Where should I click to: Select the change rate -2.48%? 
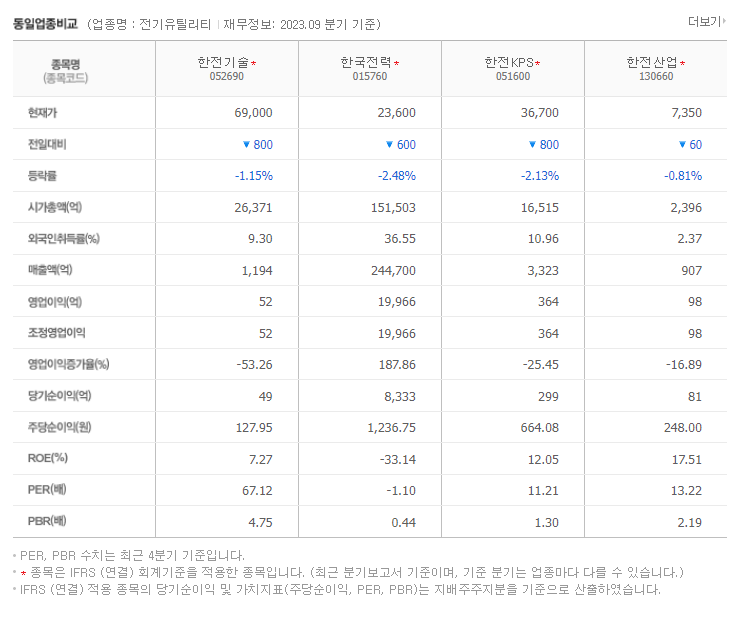tap(397, 176)
